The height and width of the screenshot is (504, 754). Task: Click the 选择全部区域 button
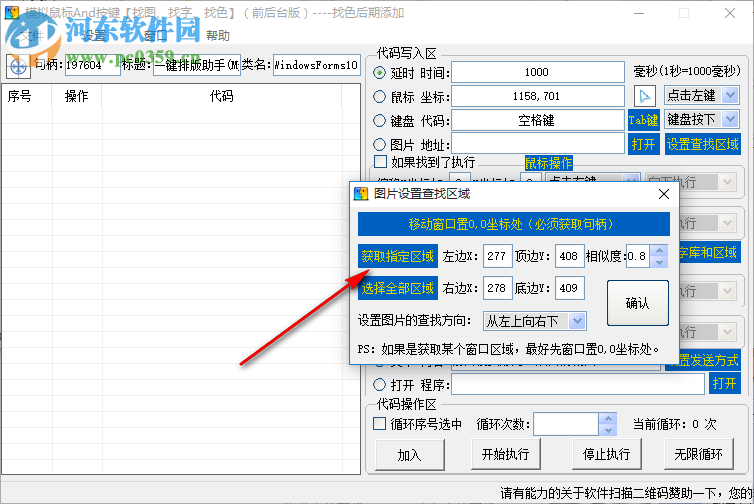coord(398,288)
